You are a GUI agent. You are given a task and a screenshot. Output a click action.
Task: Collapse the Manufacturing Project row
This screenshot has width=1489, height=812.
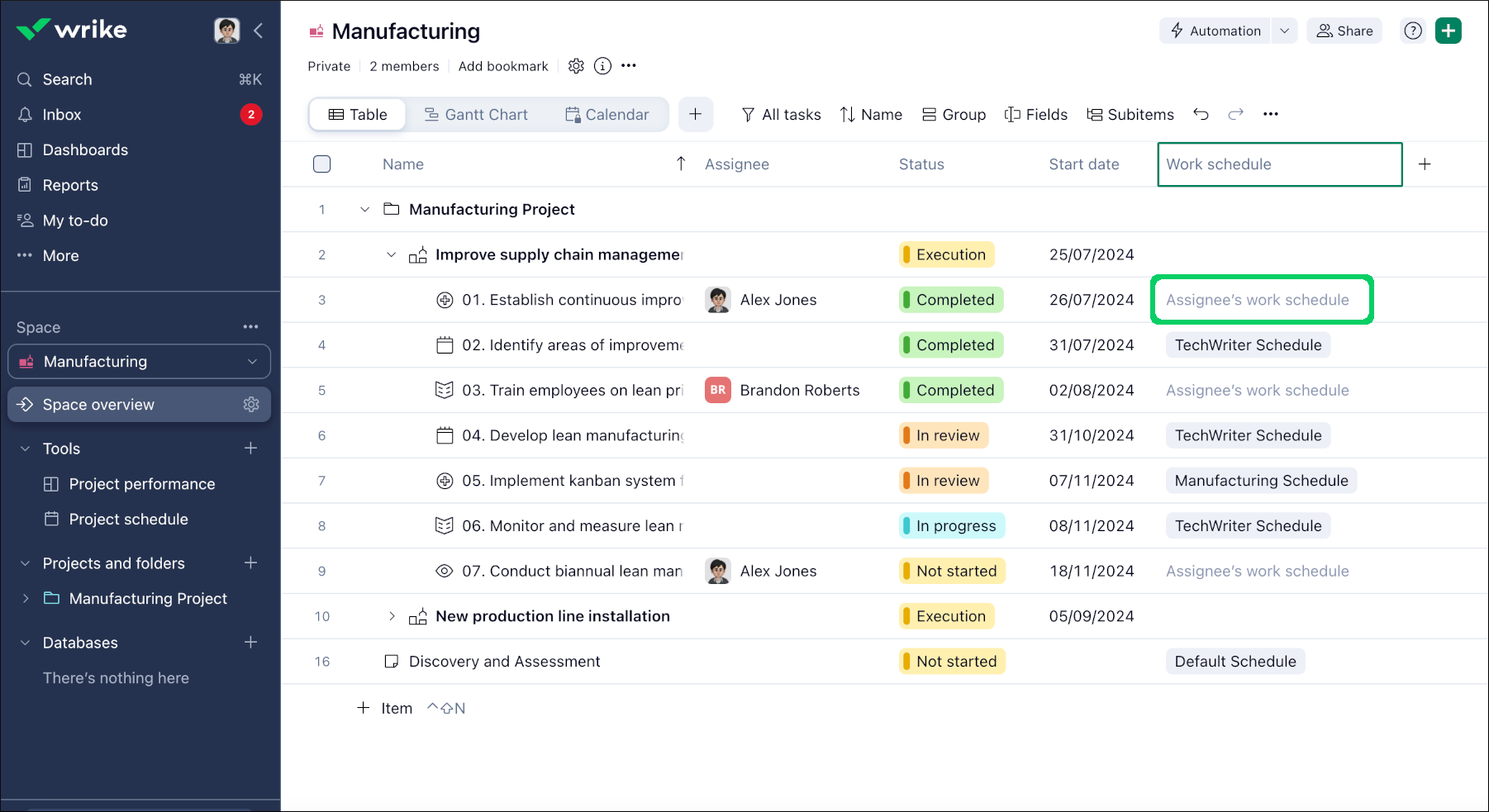364,209
